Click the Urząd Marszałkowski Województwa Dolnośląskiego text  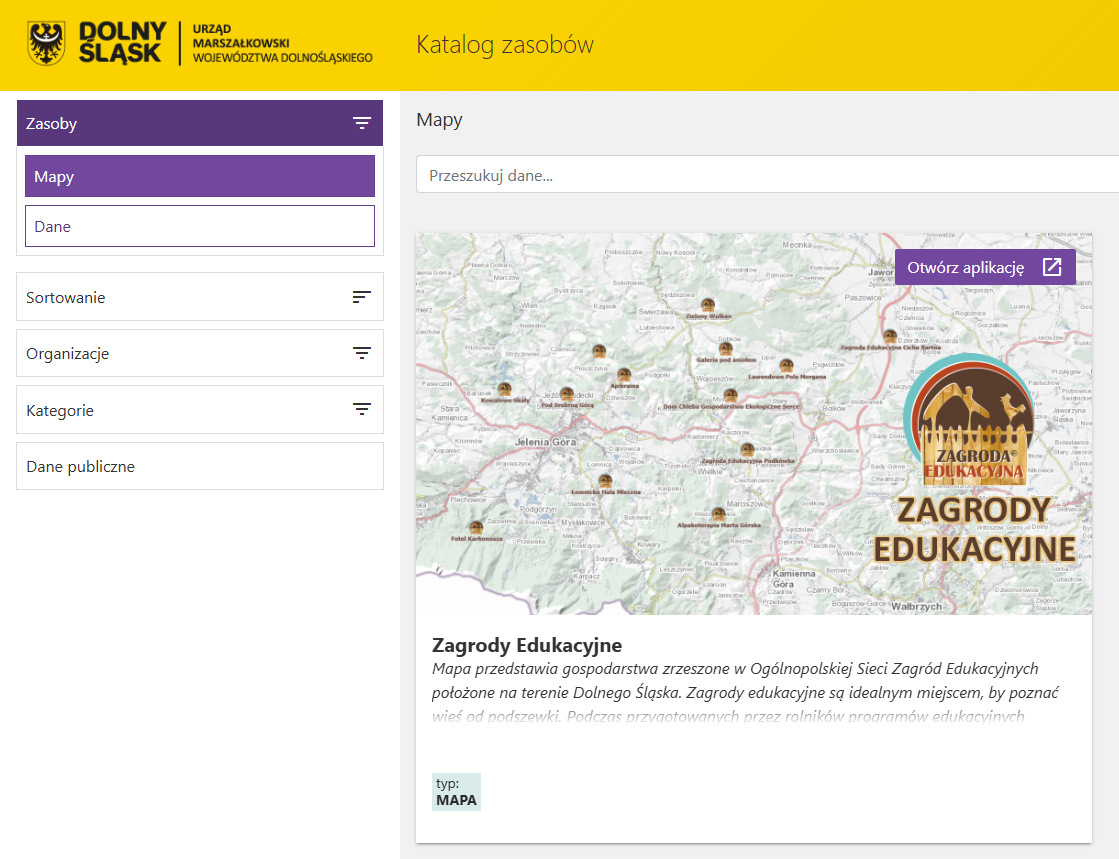[x=282, y=44]
